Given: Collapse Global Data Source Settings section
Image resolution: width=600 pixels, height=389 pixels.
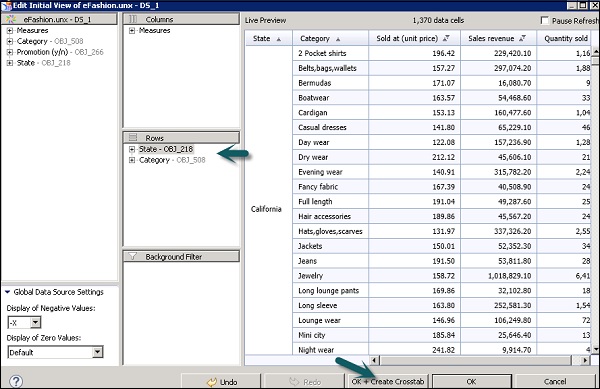Looking at the screenshot, I should pyautogui.click(x=7, y=292).
